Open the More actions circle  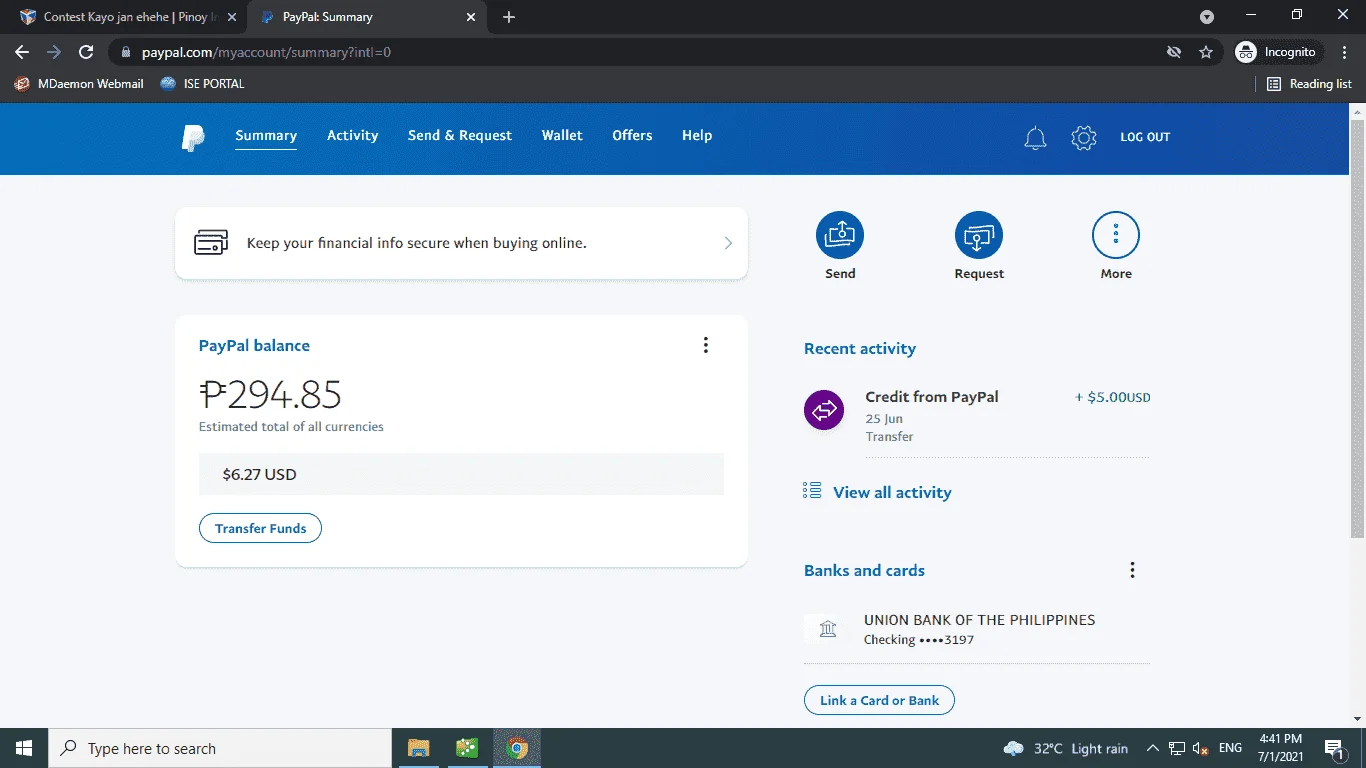click(1116, 236)
